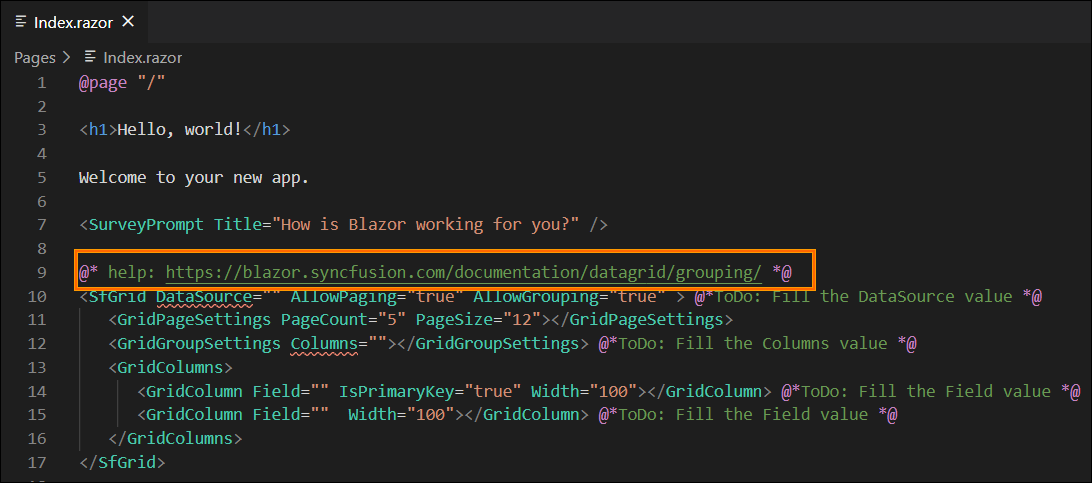Image resolution: width=1092 pixels, height=483 pixels.
Task: Click the underlined Columns attribute in GridGroupSettings
Action: click(x=325, y=344)
